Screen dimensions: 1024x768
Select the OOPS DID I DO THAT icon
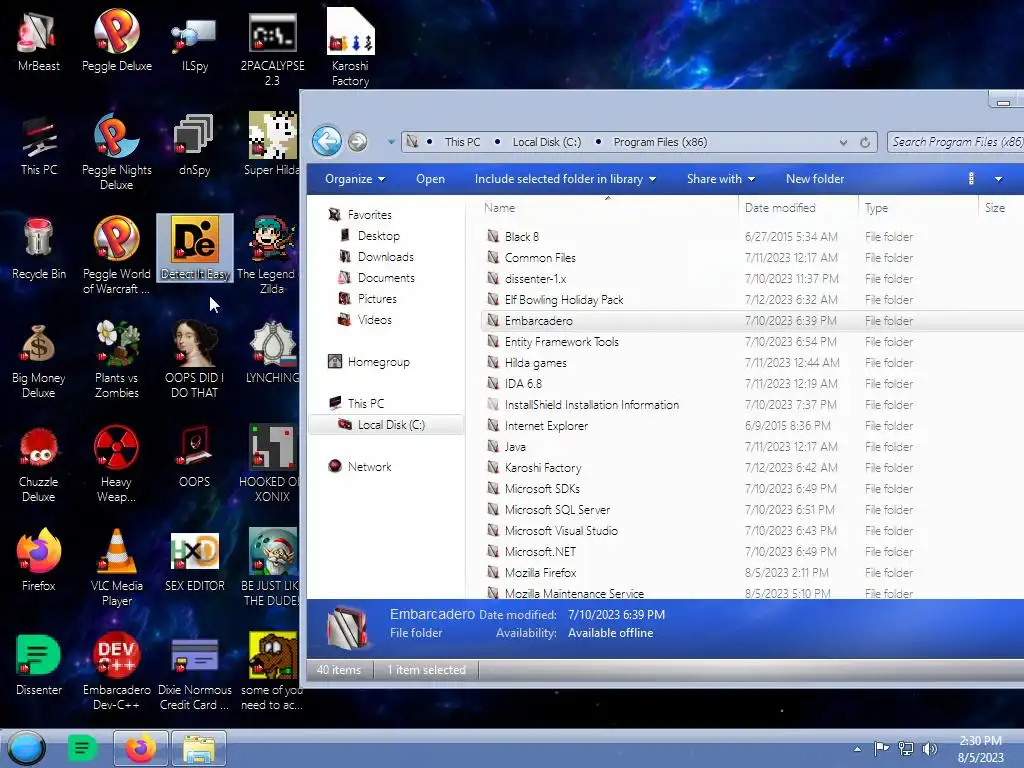(x=194, y=360)
